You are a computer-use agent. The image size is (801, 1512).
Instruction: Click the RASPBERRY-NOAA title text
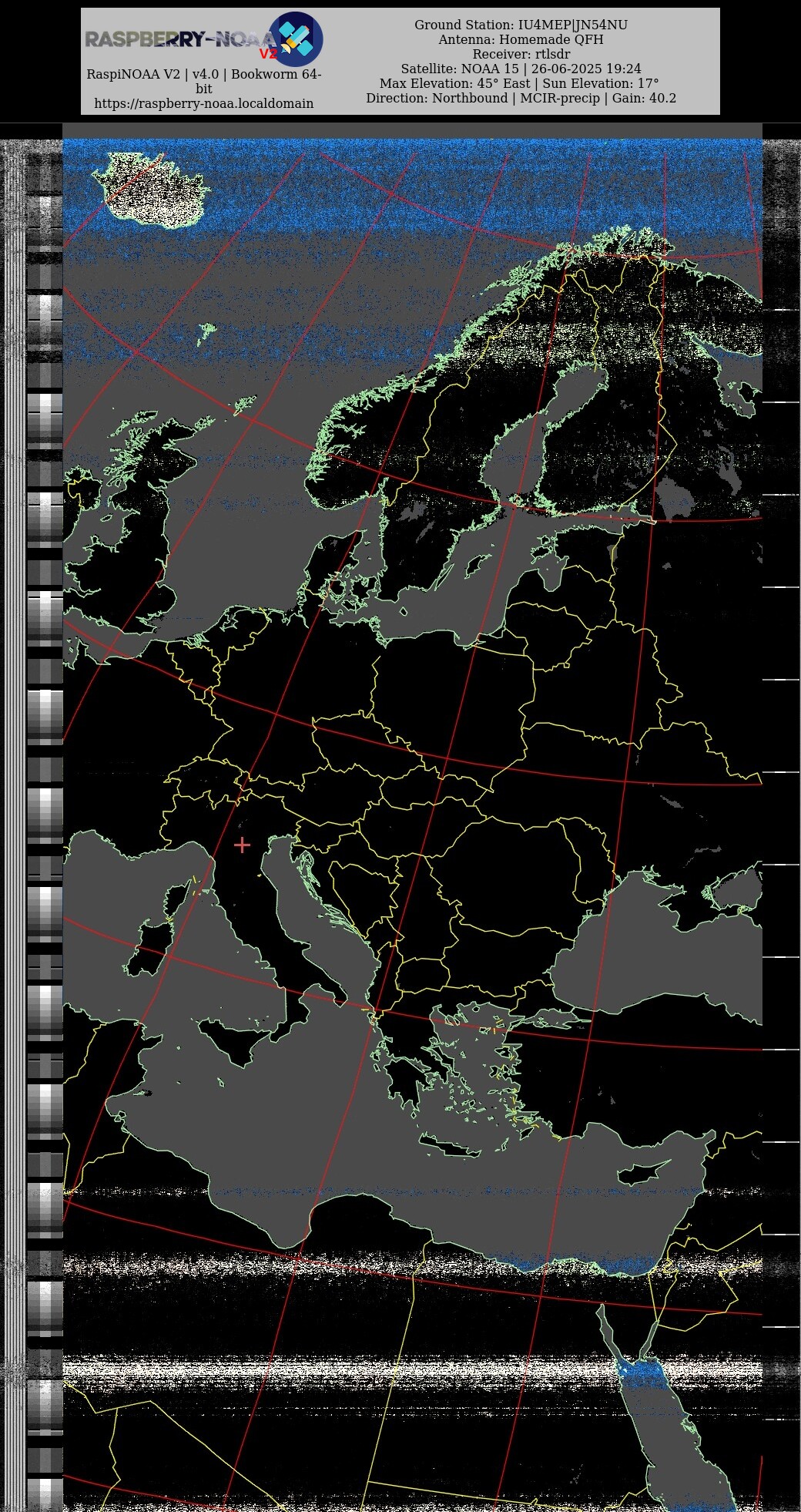(180, 39)
